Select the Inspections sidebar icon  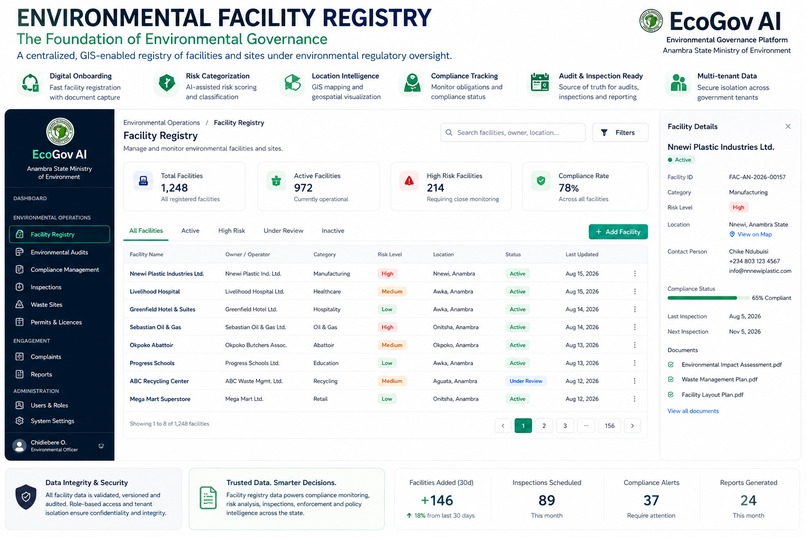click(x=20, y=287)
